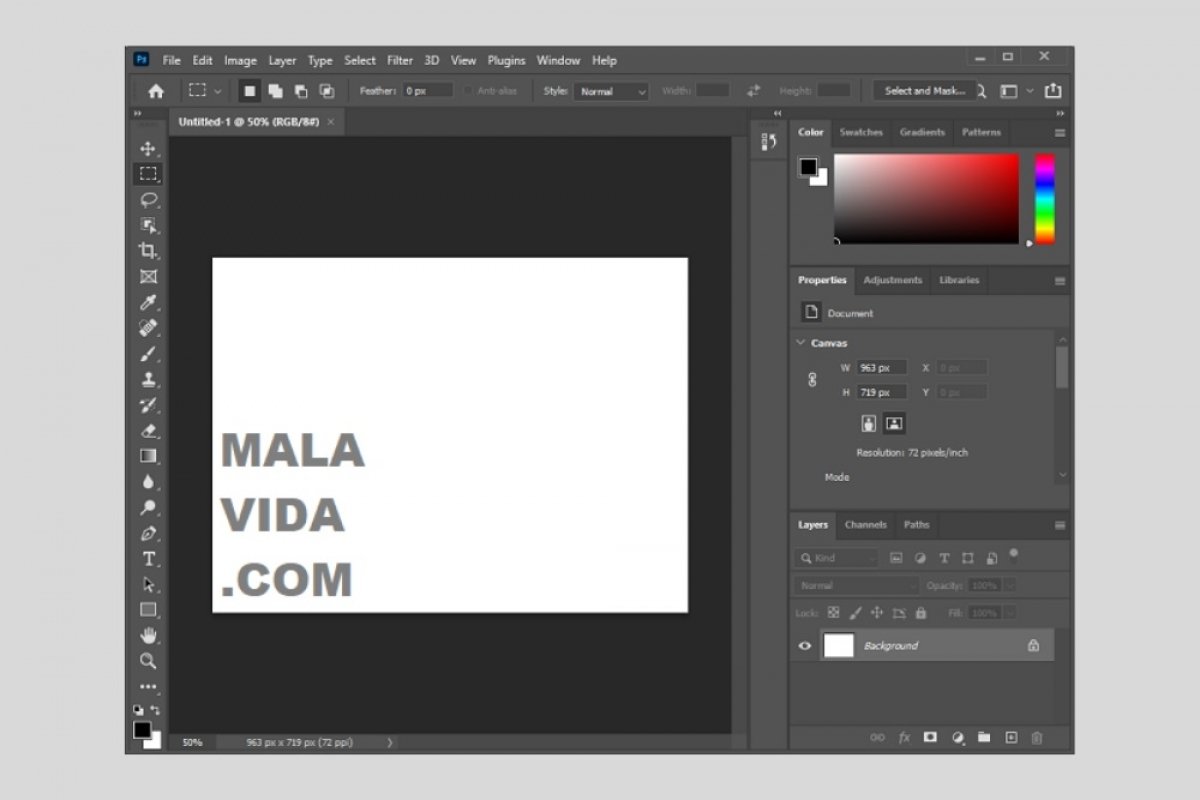Open the layer blend mode Normal dropdown
The image size is (1200, 800).
click(857, 586)
